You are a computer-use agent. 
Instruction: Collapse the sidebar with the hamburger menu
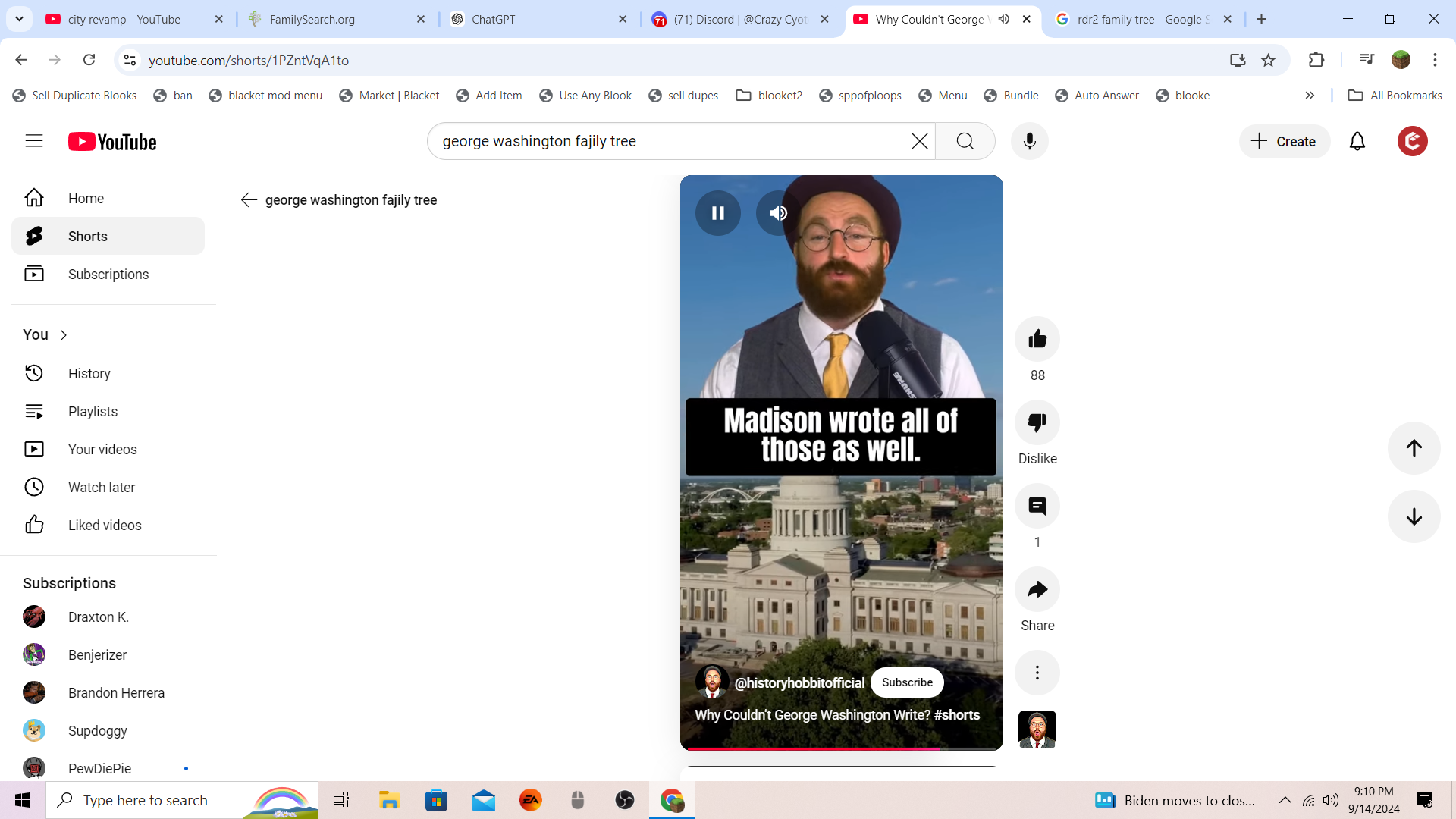point(34,141)
